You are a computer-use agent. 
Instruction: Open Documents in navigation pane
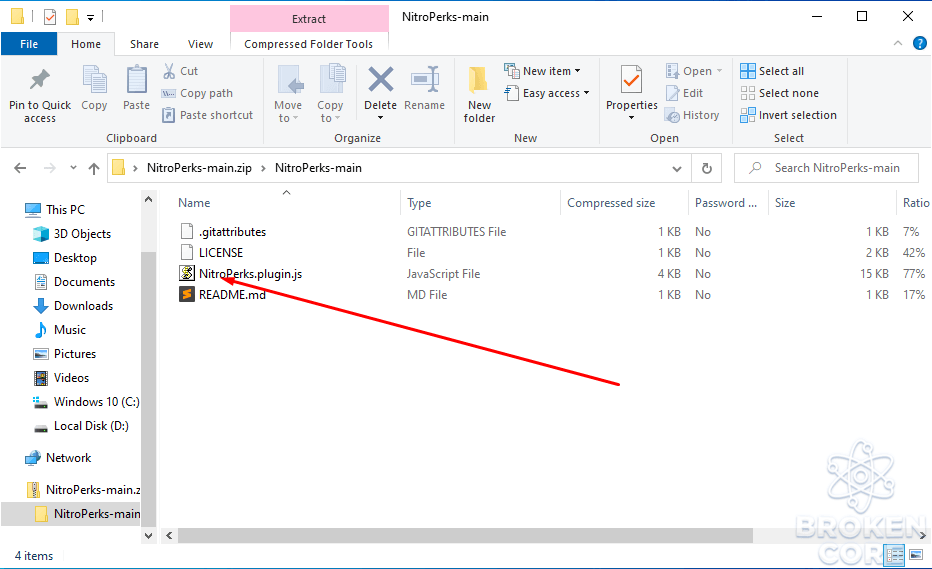(84, 282)
